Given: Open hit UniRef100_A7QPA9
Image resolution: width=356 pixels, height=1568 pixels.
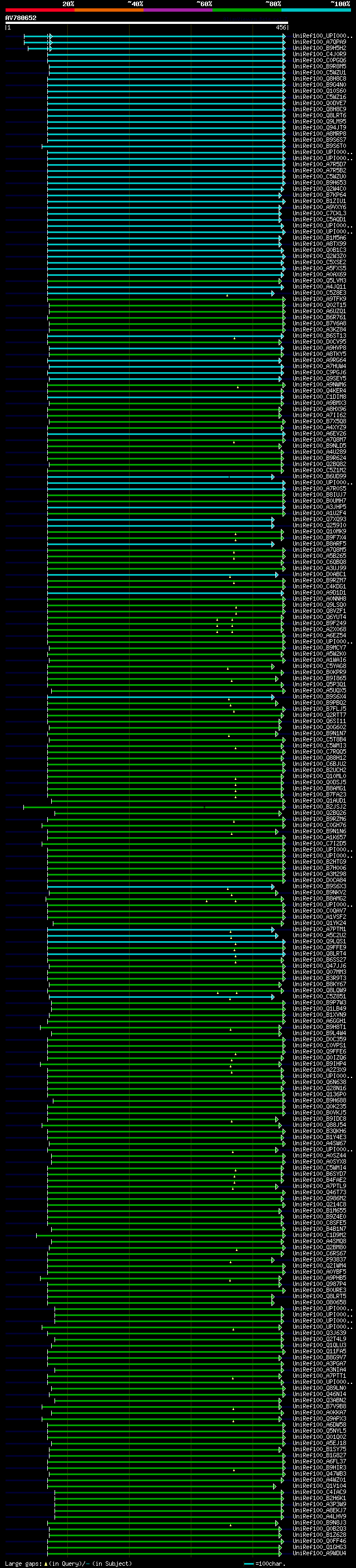Looking at the screenshot, I should 319,42.
